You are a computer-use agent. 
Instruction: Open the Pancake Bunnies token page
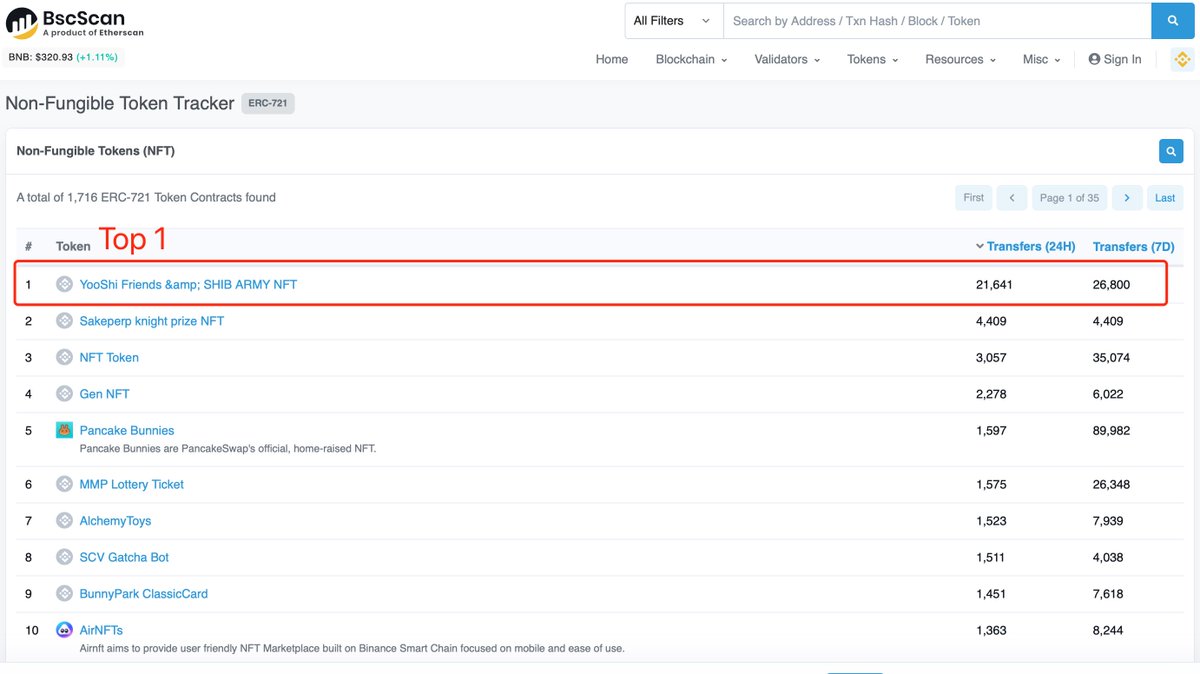pos(127,429)
